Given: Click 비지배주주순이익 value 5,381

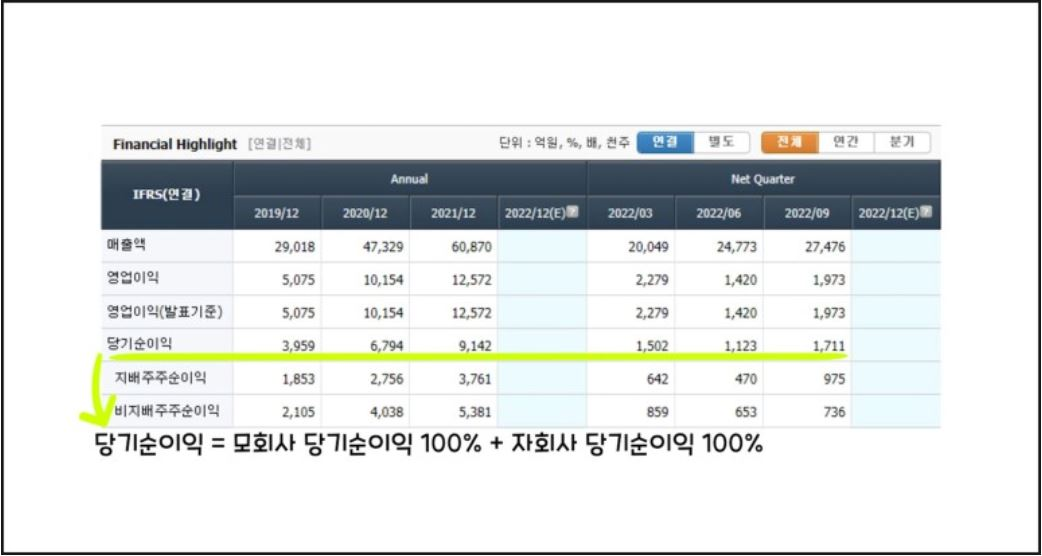Looking at the screenshot, I should pyautogui.click(x=474, y=413).
